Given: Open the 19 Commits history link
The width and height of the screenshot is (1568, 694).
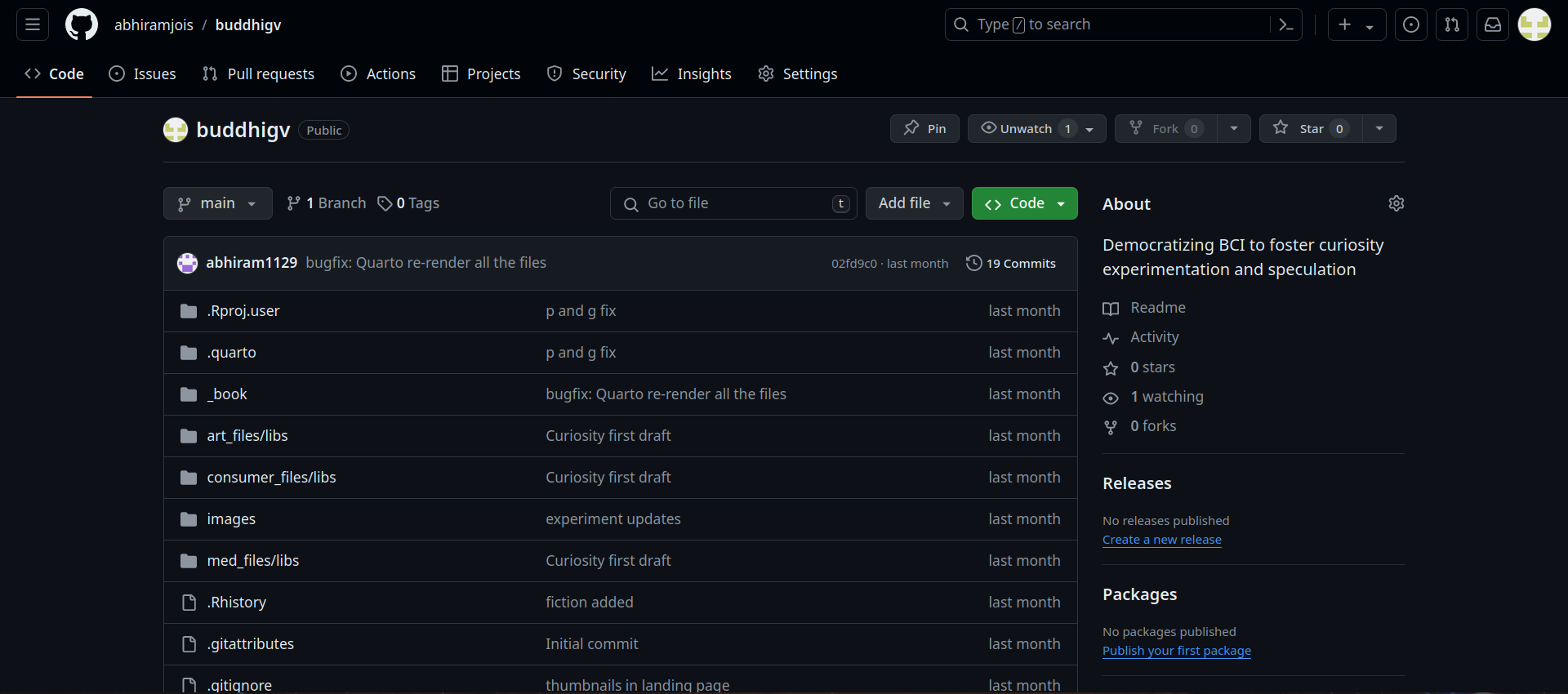Looking at the screenshot, I should click(x=1011, y=263).
